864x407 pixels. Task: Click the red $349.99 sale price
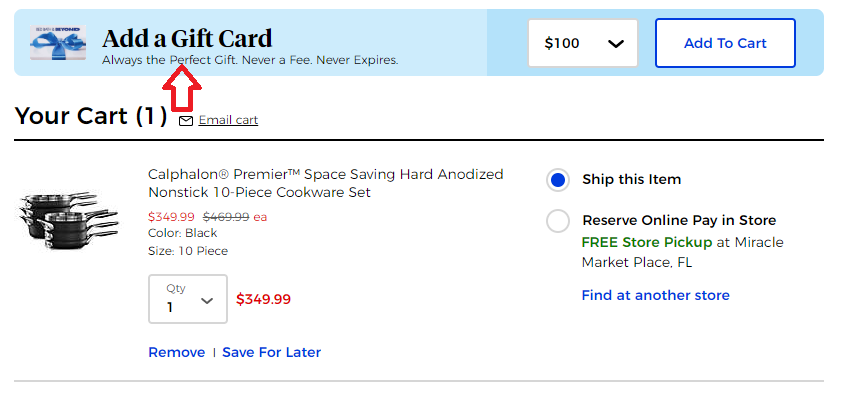tap(171, 216)
